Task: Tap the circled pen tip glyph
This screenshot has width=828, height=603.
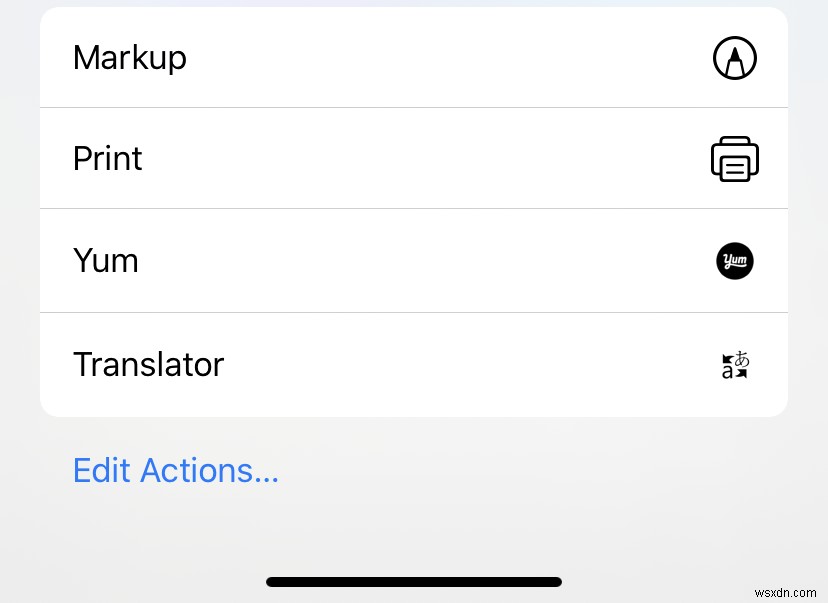Action: (x=735, y=58)
